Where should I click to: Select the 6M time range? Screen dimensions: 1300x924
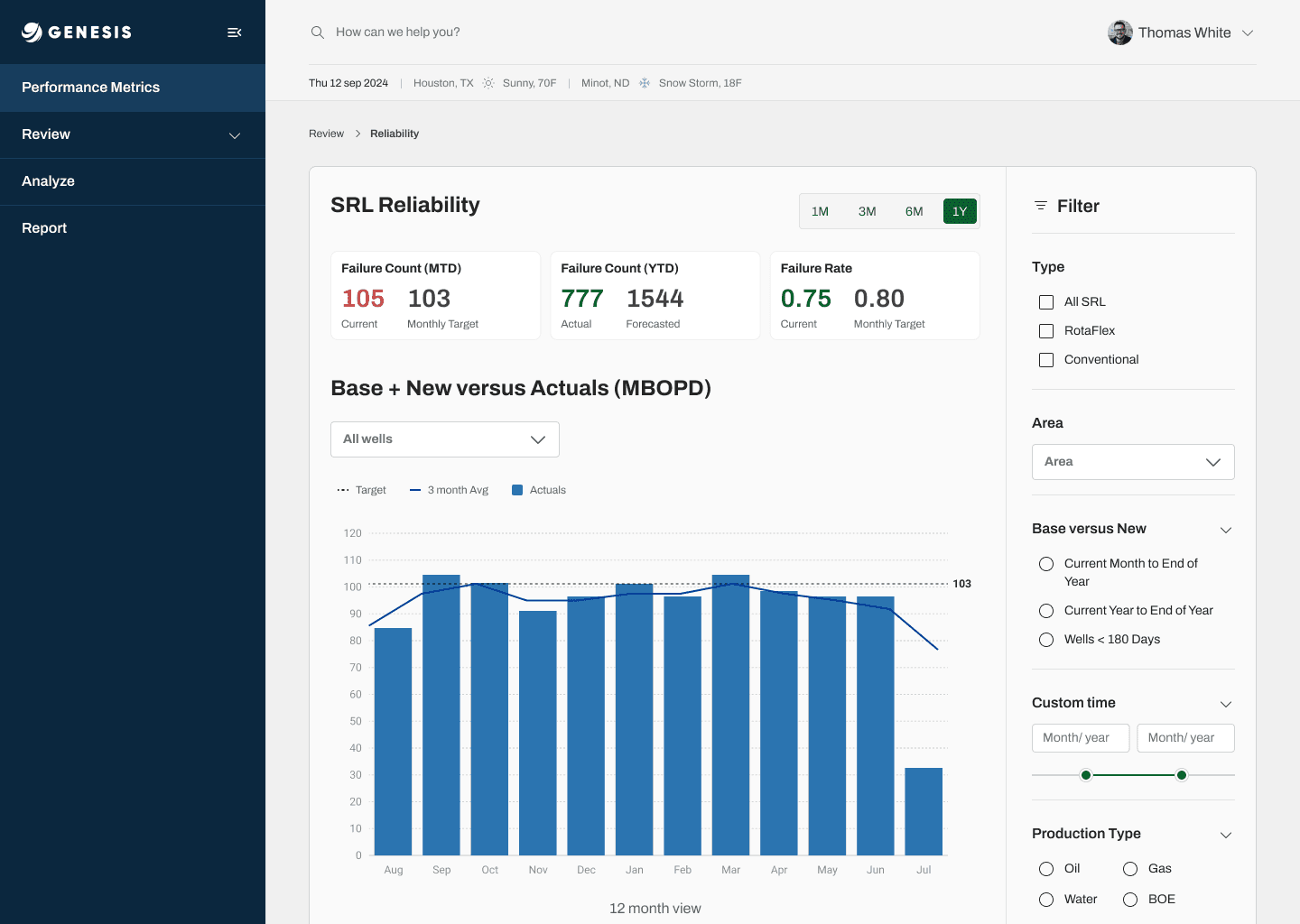(x=914, y=211)
